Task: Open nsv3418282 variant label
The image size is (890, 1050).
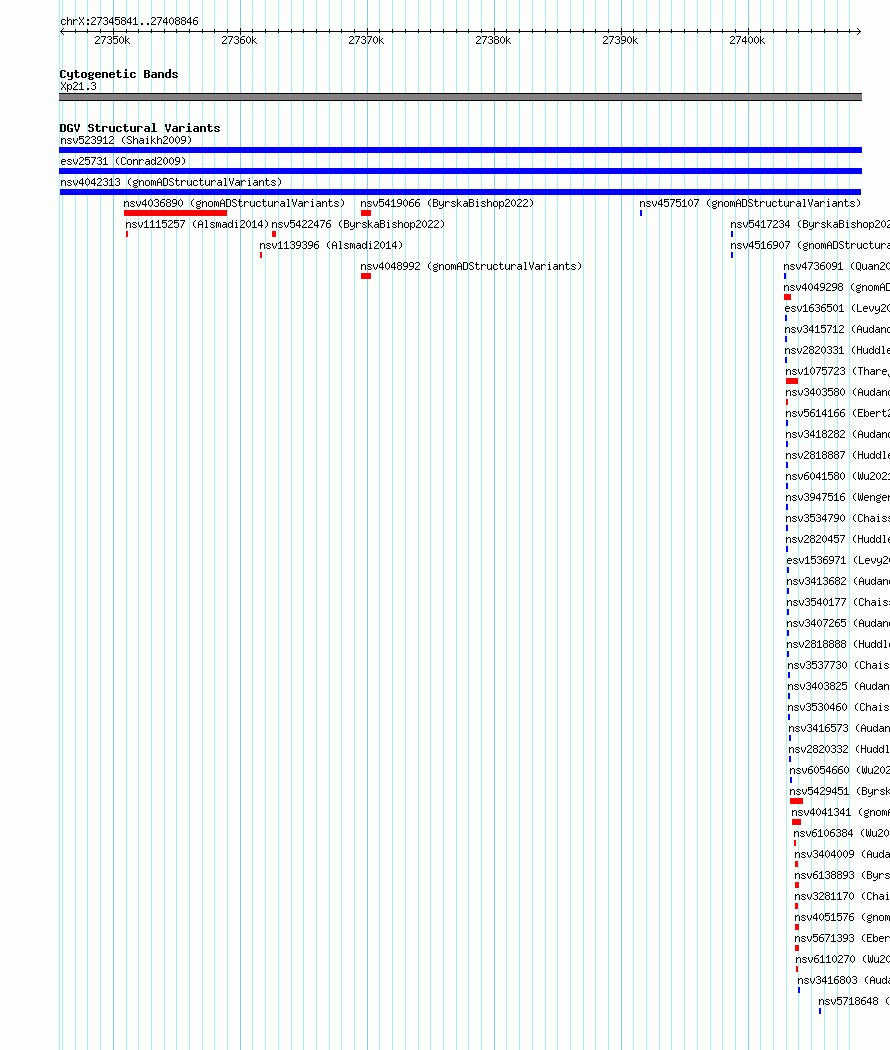Action: [838, 434]
